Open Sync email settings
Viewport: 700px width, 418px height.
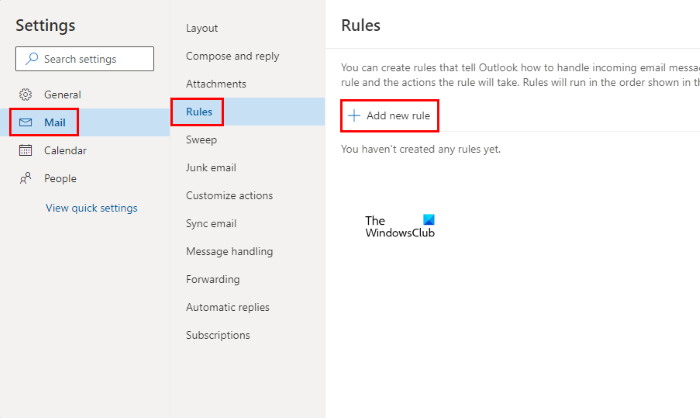coord(211,223)
